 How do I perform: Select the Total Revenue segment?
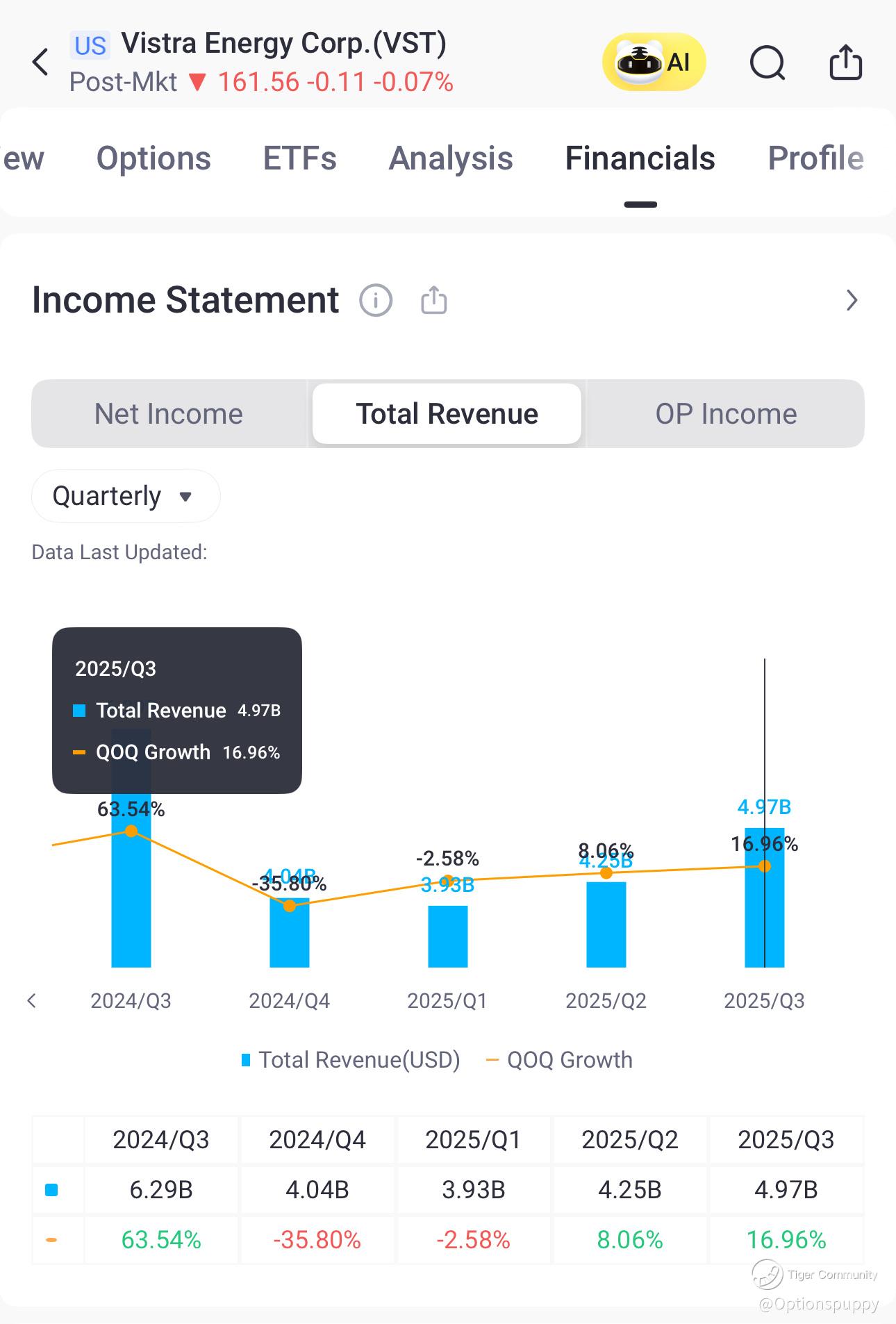pyautogui.click(x=447, y=414)
